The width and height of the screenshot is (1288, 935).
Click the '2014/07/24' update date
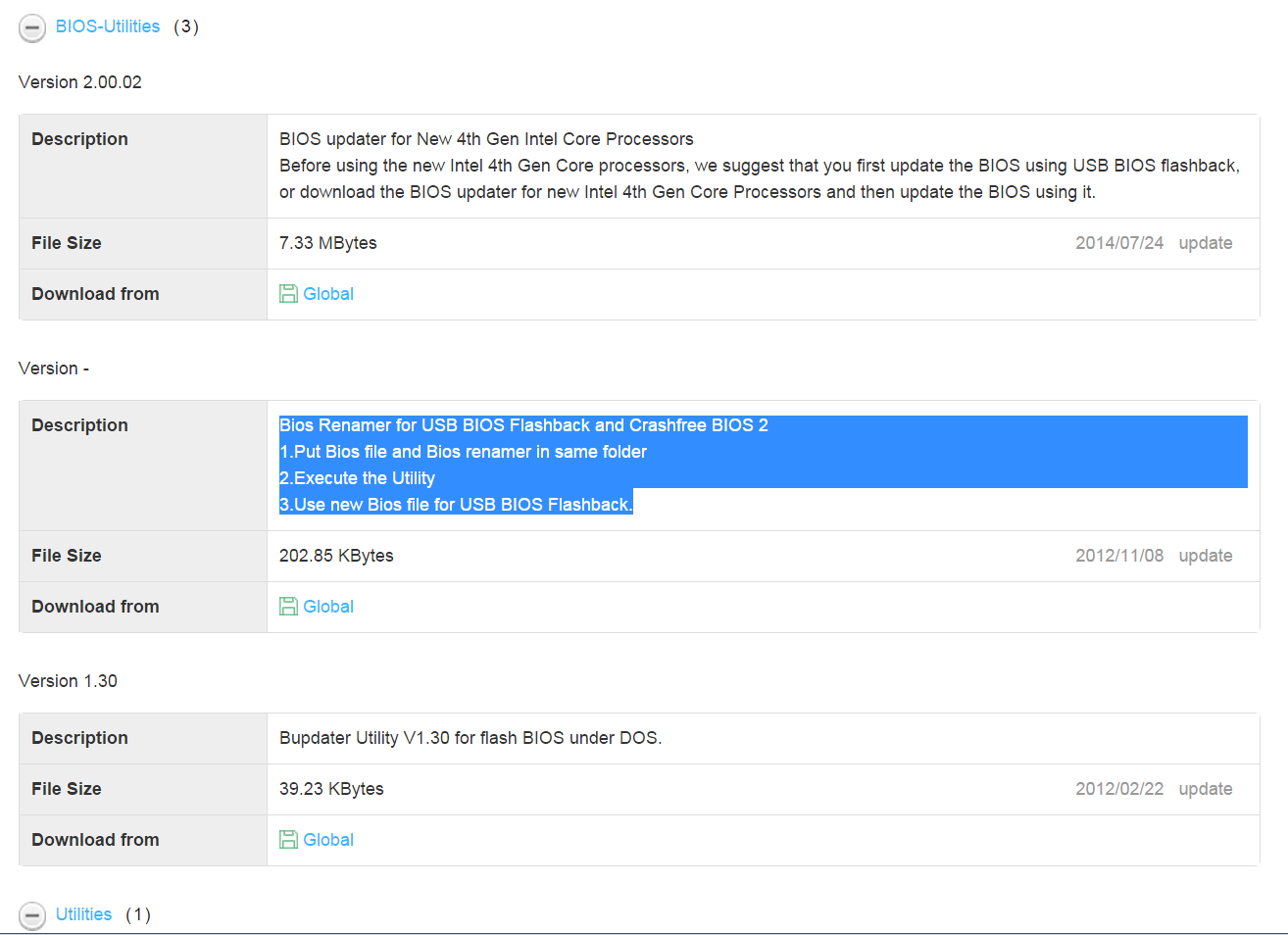pyautogui.click(x=1119, y=243)
